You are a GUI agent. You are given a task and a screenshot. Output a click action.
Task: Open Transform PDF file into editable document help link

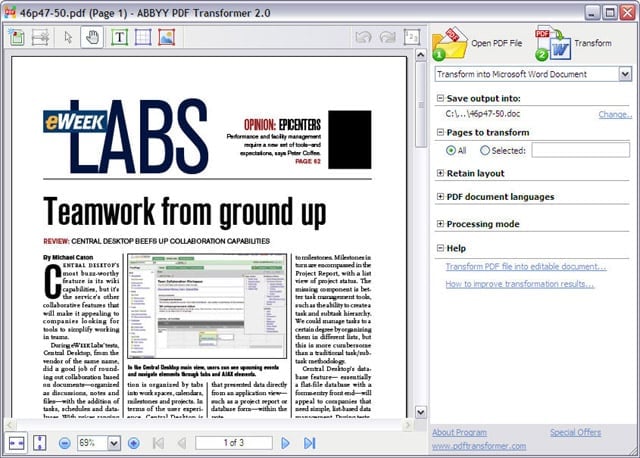(x=526, y=267)
